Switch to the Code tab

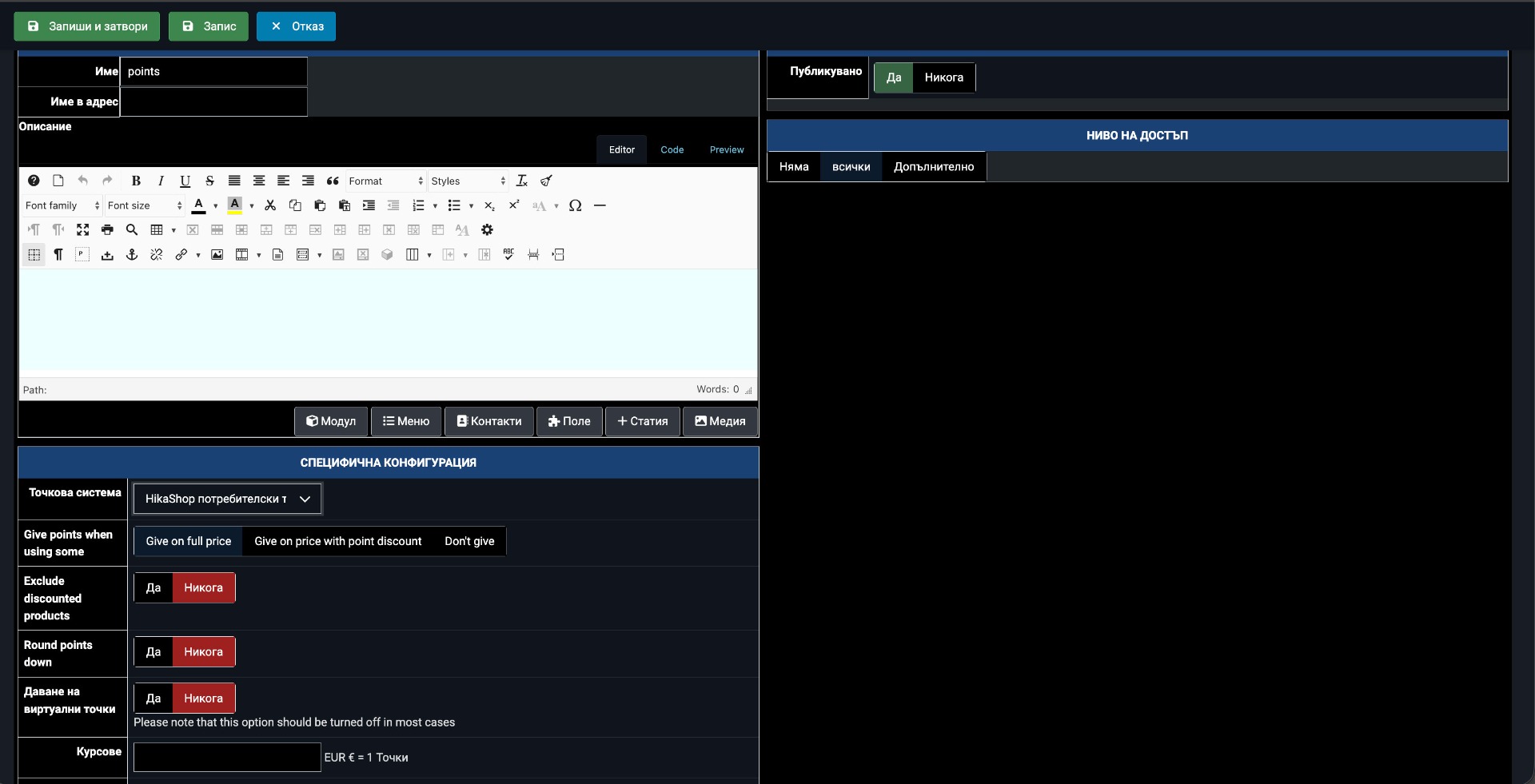coord(672,149)
